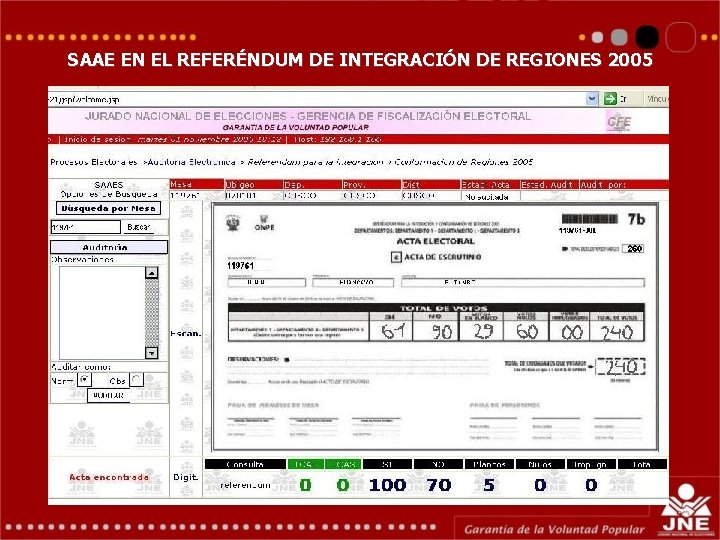Open the address bar dropdown arrow
This screenshot has width=720, height=540.
(592, 99)
